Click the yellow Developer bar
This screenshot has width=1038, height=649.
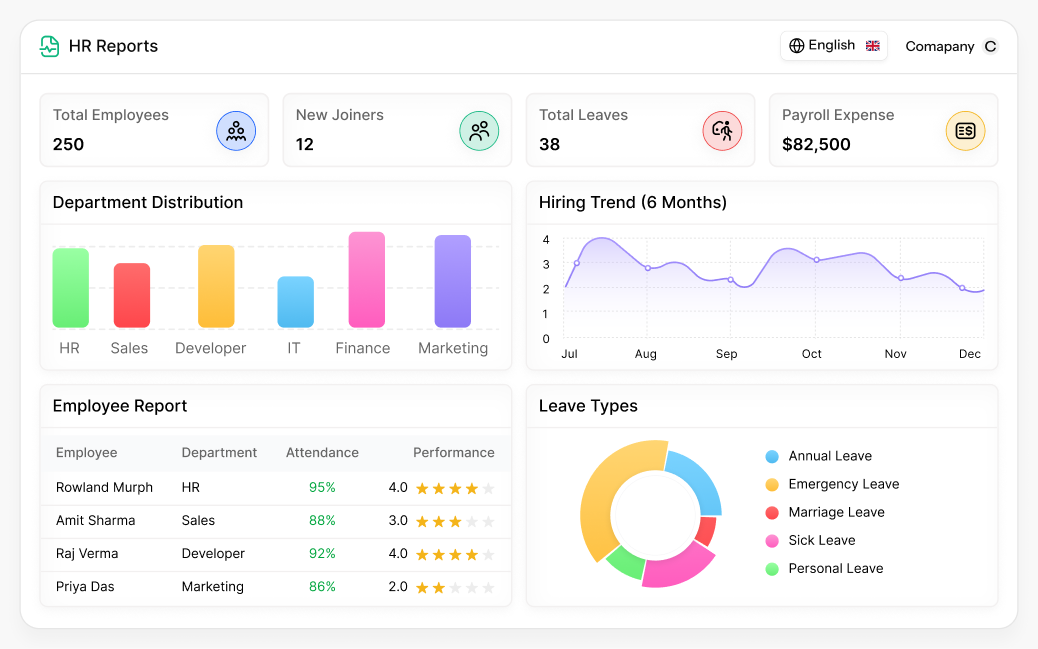pos(216,286)
